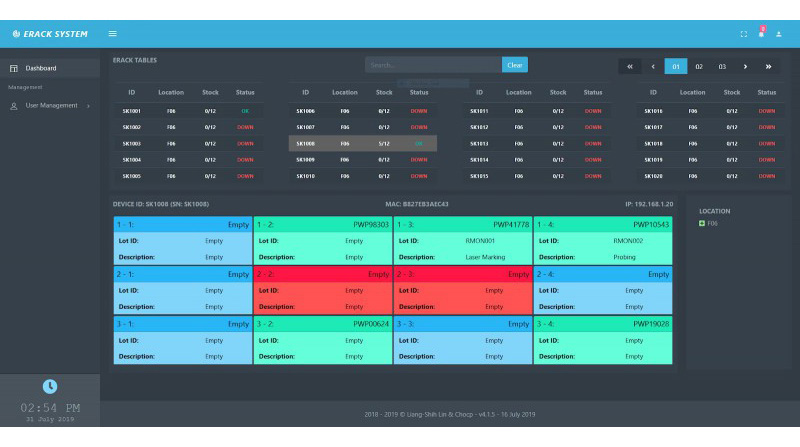Select rack row SK1007
This screenshot has width=800, height=447.
click(x=363, y=127)
